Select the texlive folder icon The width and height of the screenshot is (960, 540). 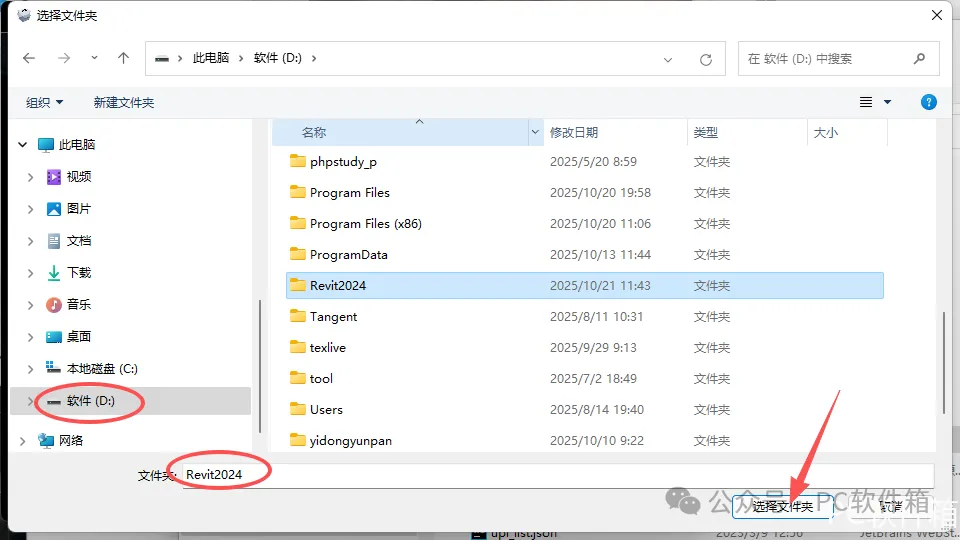298,347
